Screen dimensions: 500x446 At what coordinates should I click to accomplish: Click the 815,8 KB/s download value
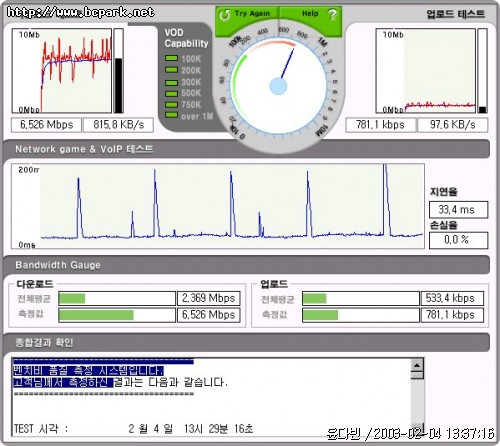[118, 125]
